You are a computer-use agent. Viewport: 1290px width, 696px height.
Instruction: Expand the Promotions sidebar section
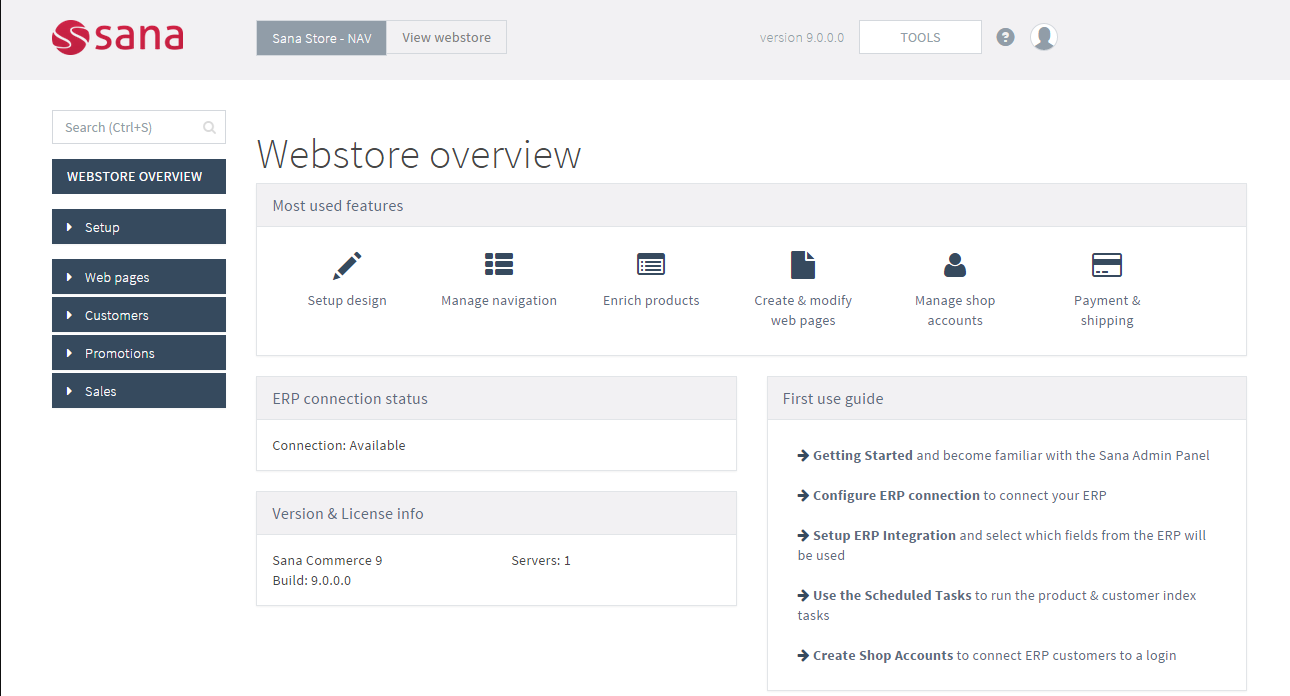coord(139,353)
